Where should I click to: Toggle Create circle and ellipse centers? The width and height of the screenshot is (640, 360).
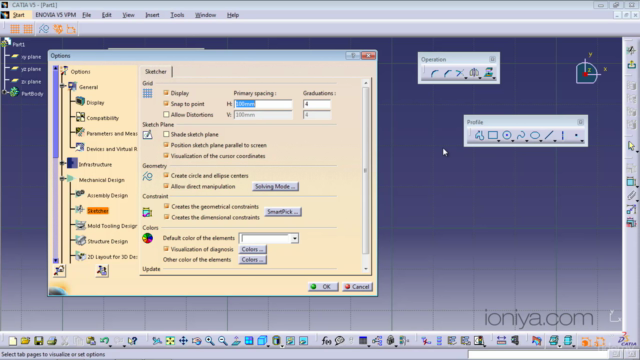[x=166, y=176]
